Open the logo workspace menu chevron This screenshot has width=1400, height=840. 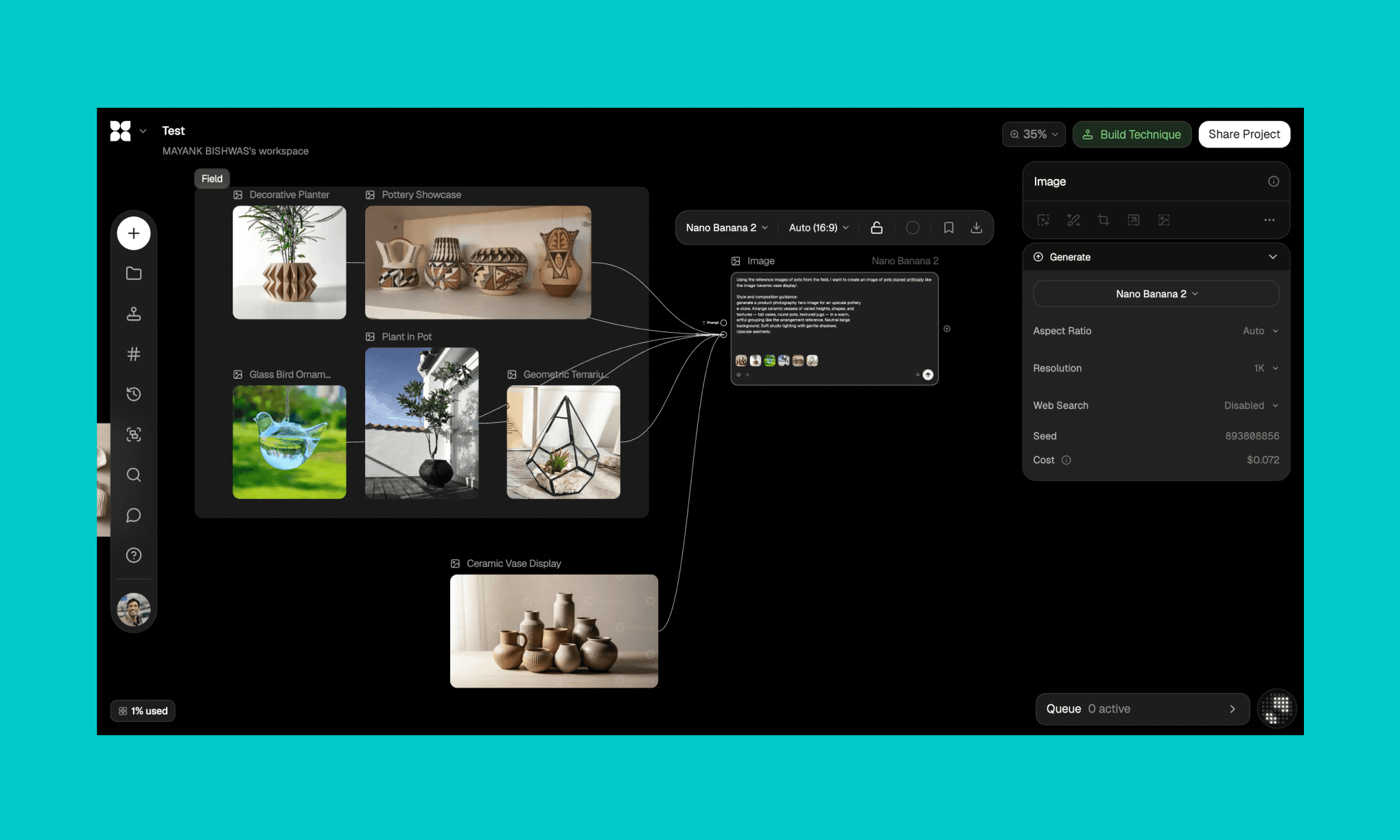(143, 131)
